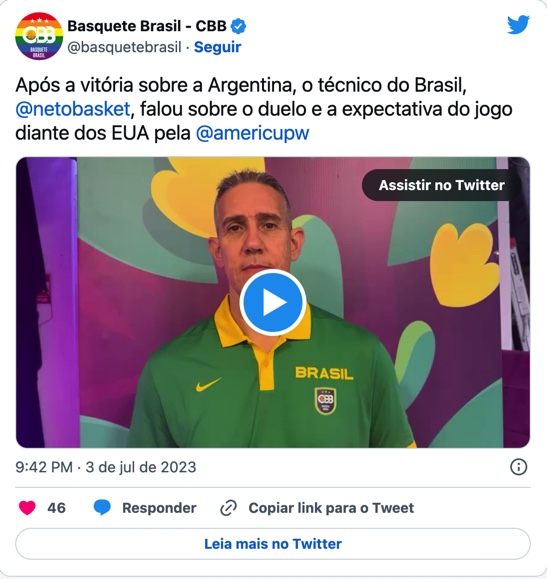Click Leia mais no Twitter button
This screenshot has height=579, width=547.
273,544
